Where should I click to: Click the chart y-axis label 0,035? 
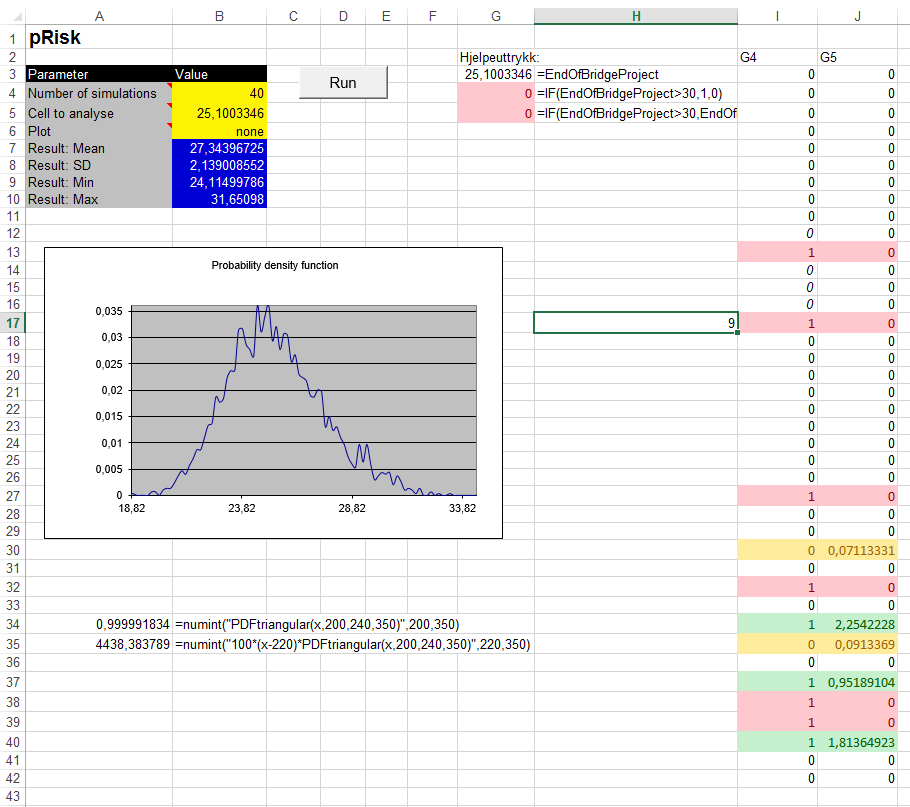point(109,311)
